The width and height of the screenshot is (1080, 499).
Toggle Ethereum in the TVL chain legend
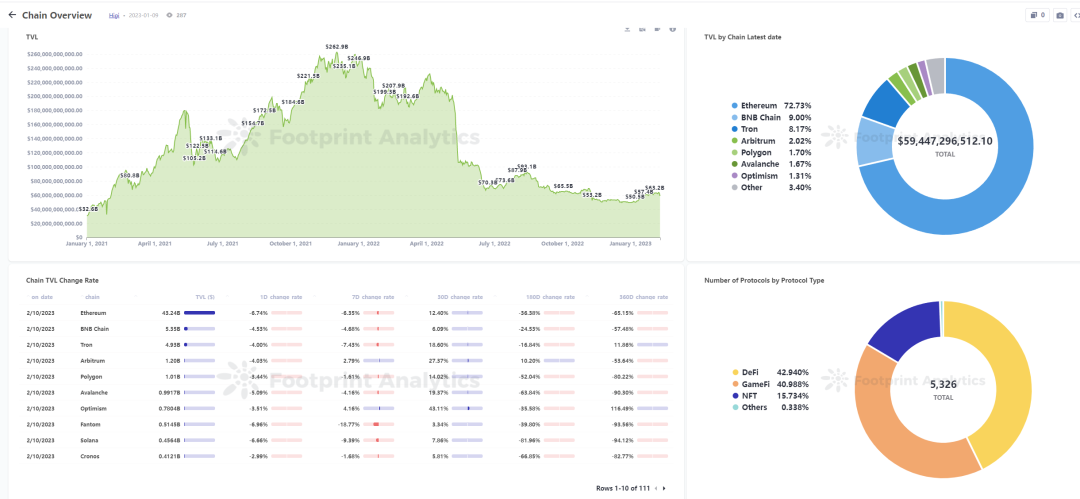[x=771, y=105]
